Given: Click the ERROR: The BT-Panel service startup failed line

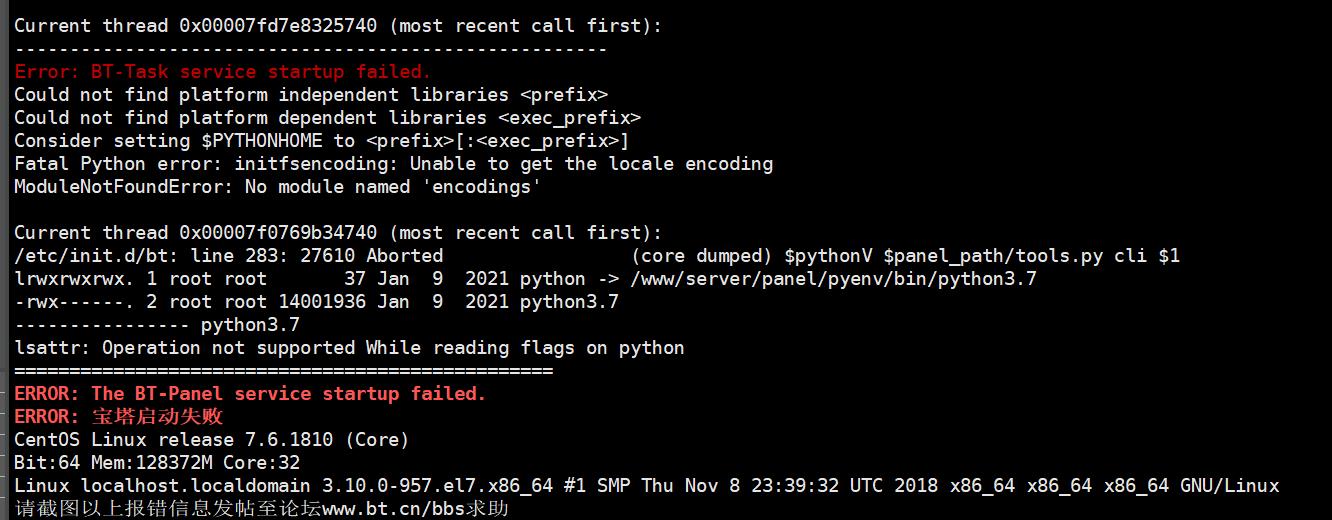Looking at the screenshot, I should tap(250, 394).
